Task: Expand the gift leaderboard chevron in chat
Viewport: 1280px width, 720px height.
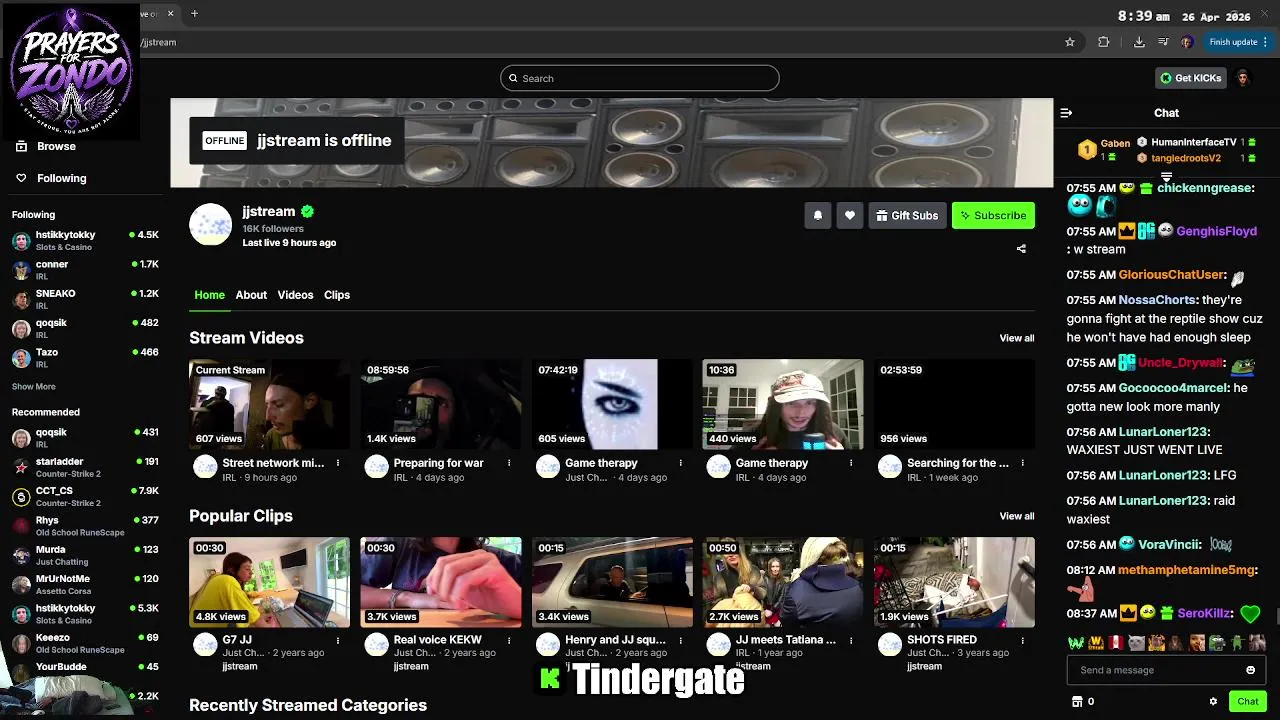Action: [1166, 176]
